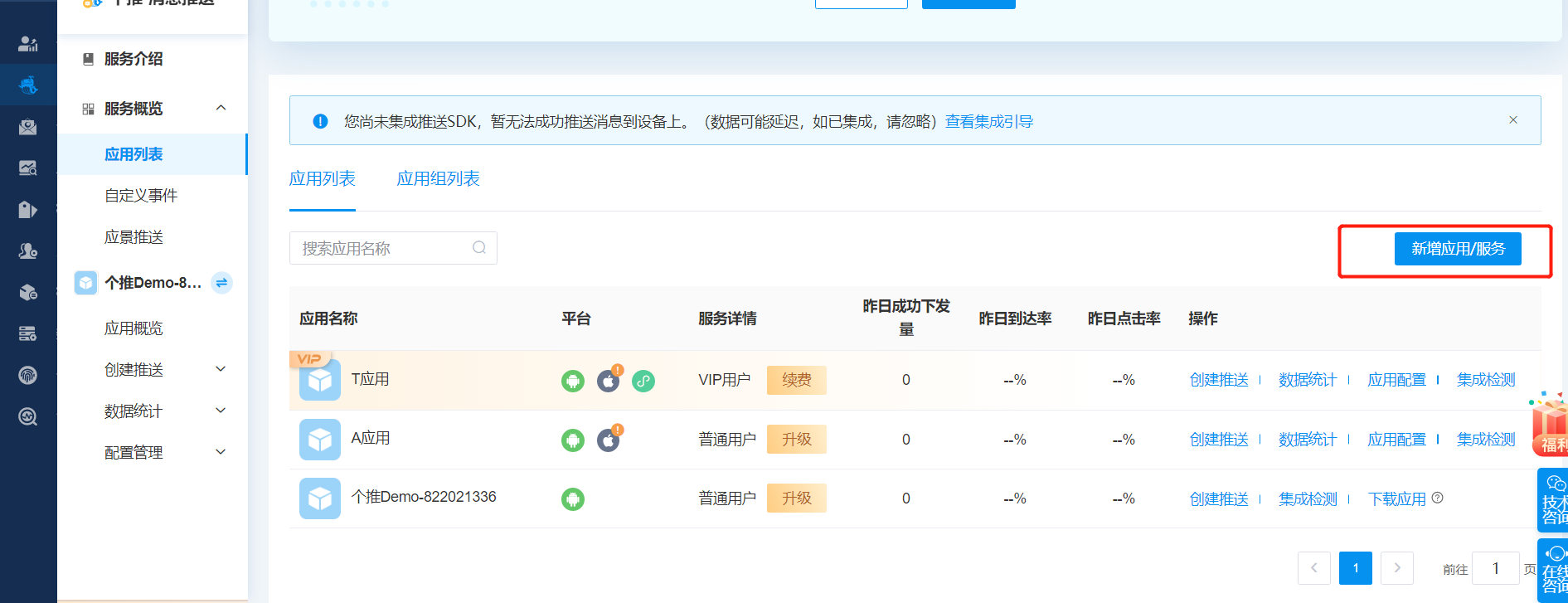Click 集成检测 link in A应用 row
1568x603 pixels.
1486,440
